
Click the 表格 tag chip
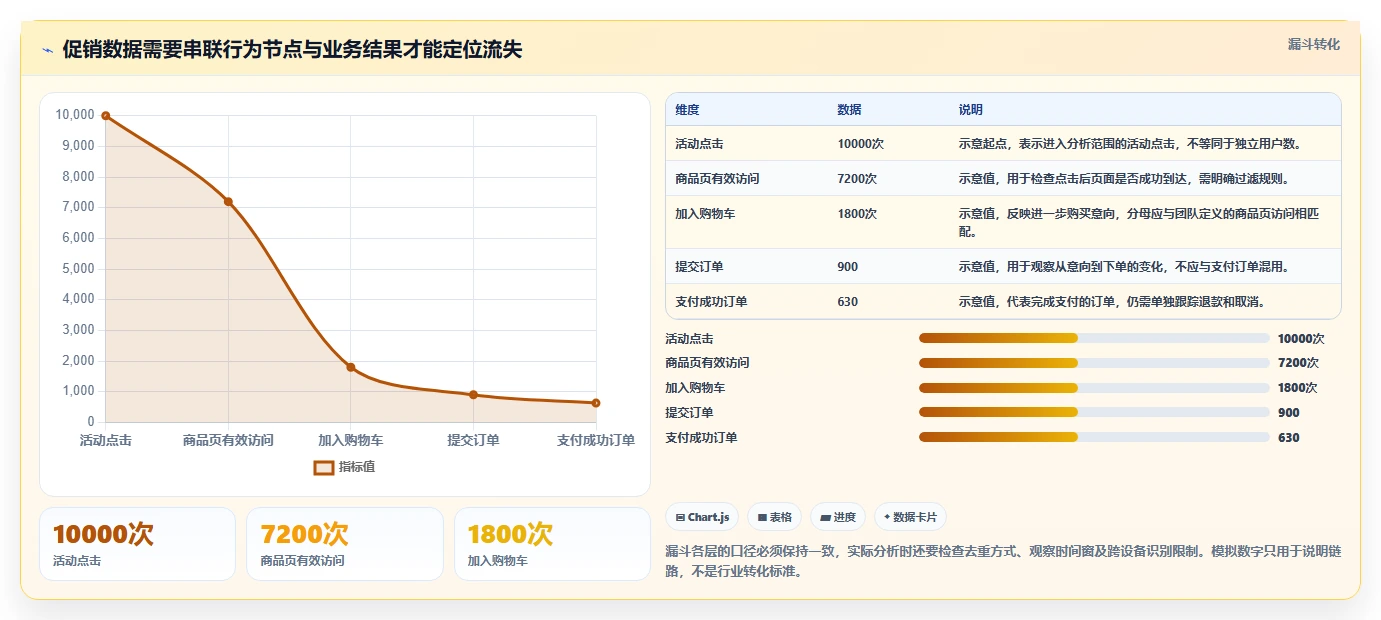coord(775,517)
